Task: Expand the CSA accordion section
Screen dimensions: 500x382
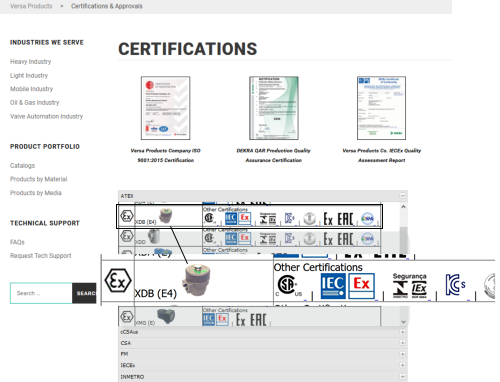Action: pyautogui.click(x=403, y=343)
